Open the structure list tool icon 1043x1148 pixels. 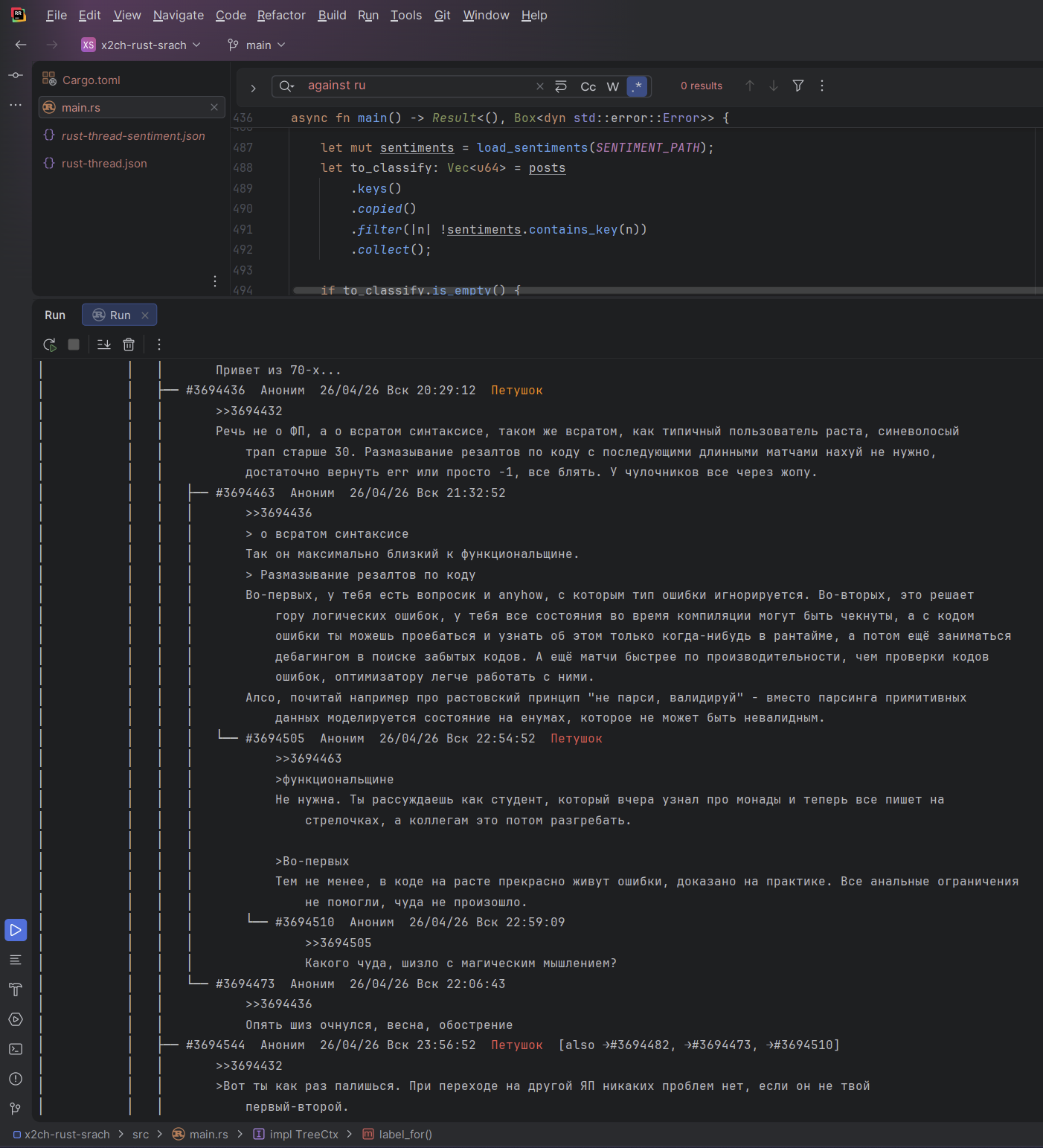16,960
